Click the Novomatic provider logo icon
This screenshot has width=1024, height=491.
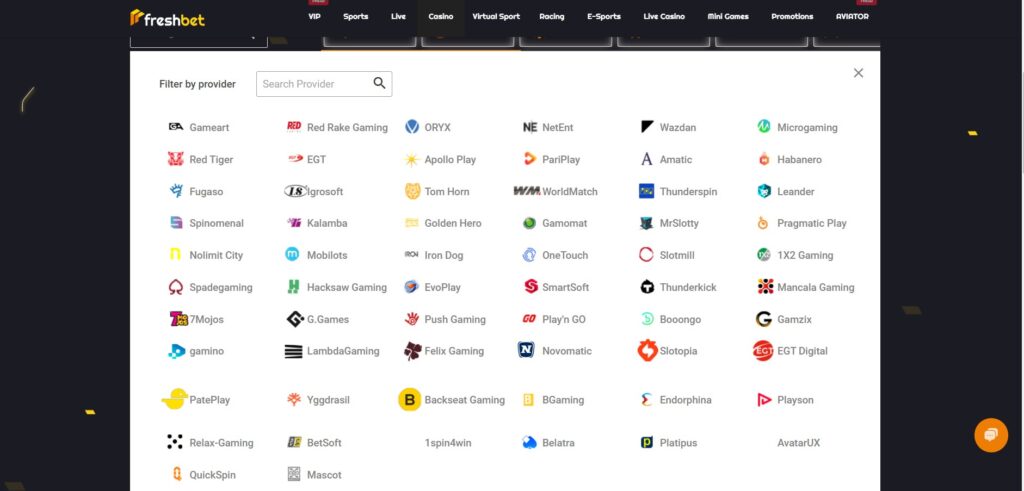527,351
